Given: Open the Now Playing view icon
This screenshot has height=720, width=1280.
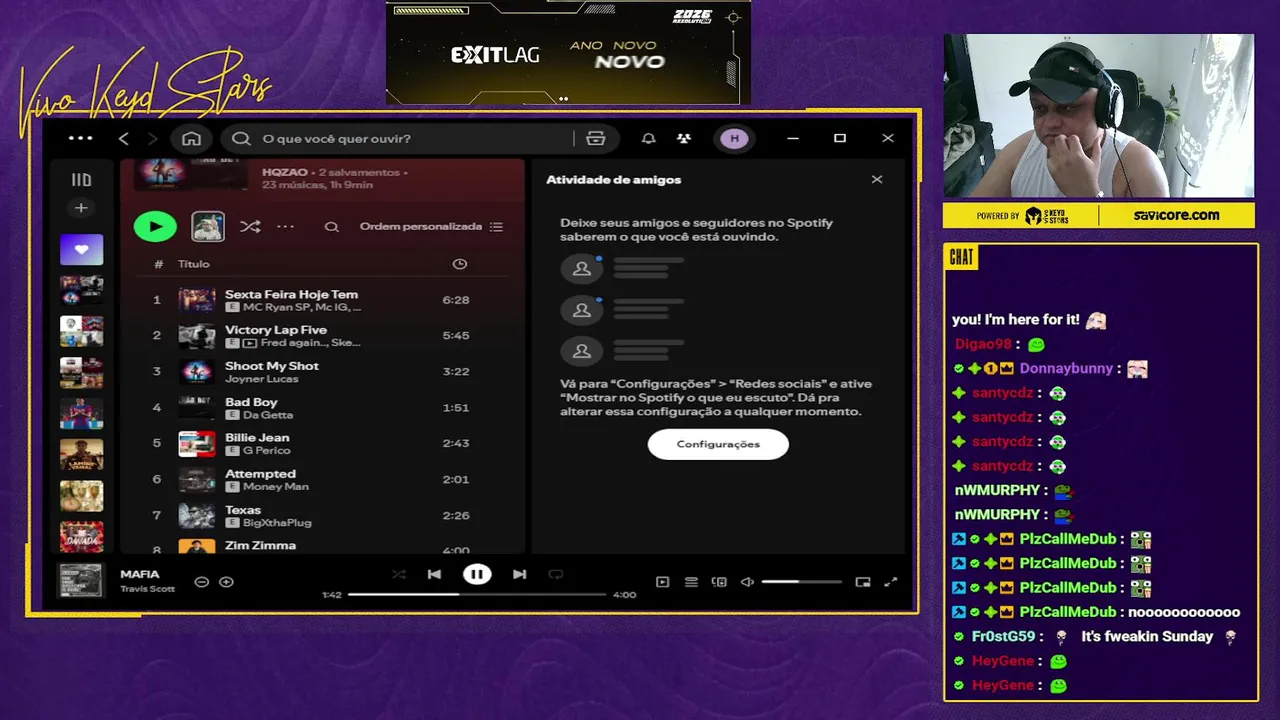Looking at the screenshot, I should [662, 582].
